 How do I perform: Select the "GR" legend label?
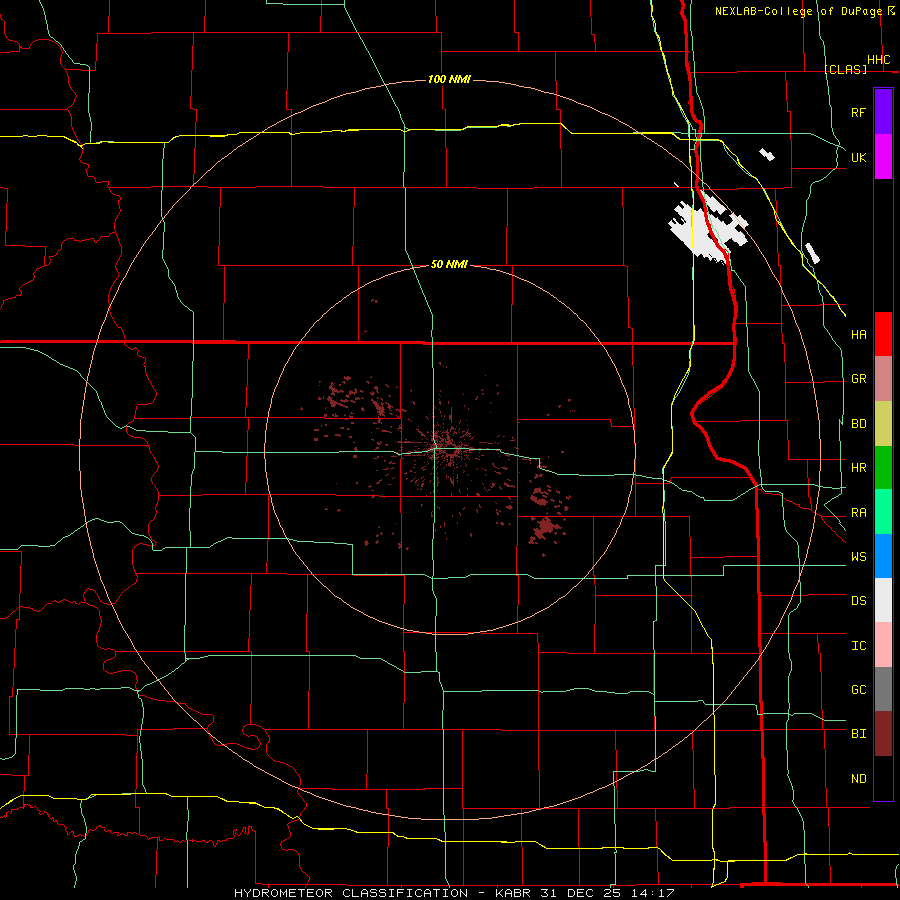(858, 379)
